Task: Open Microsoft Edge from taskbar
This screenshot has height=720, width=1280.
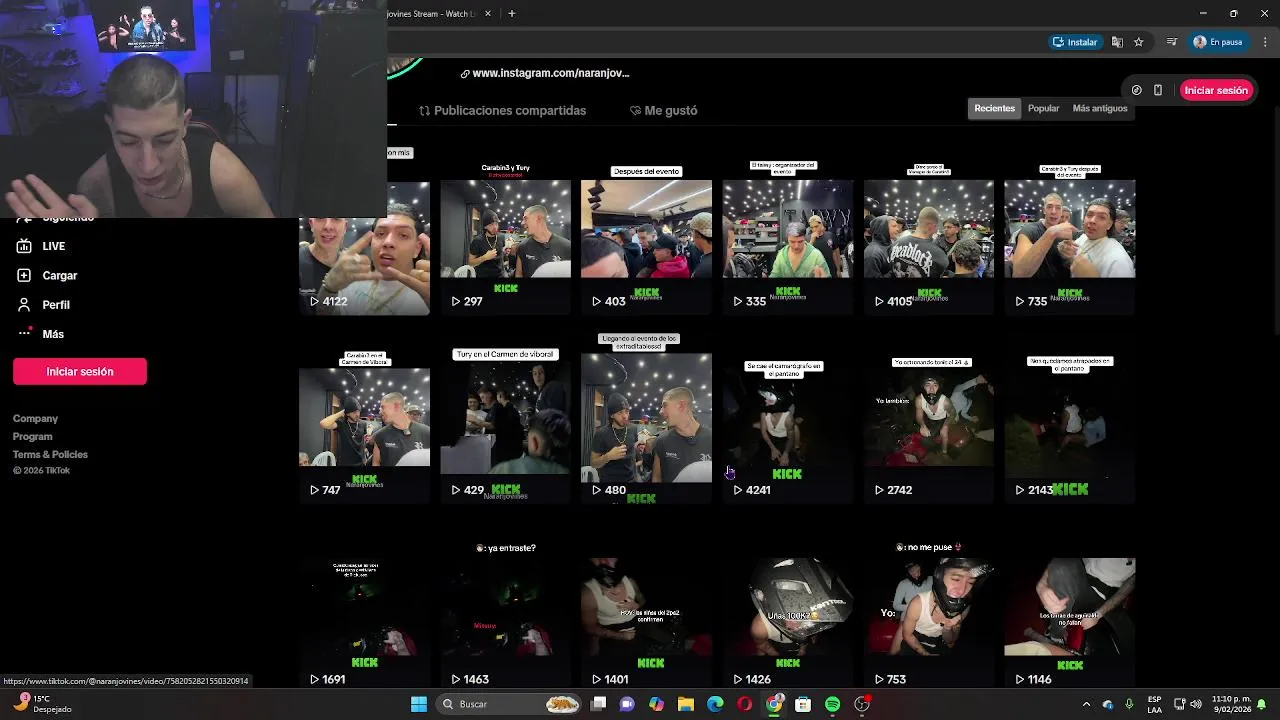Action: coord(715,704)
